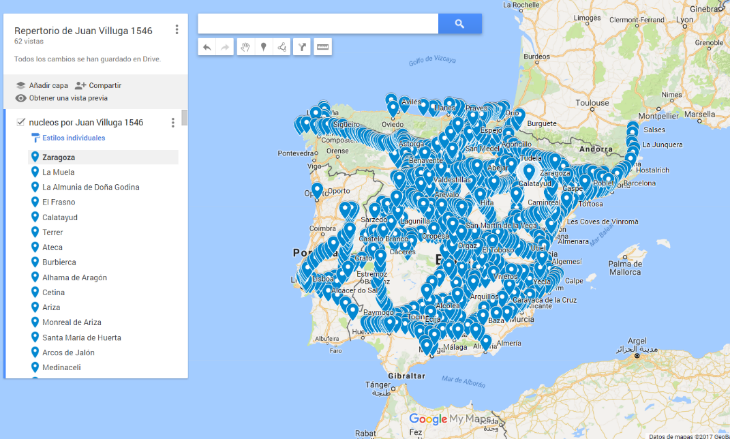730x439 pixels.
Task: Click the blue search button
Action: [460, 24]
